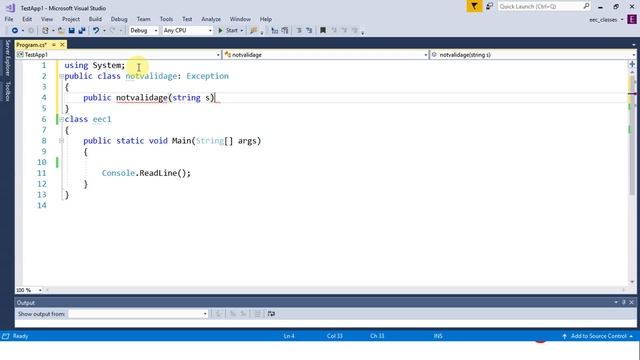Click the Comment Out Selected Lines icon
The width and height of the screenshot is (640, 360).
pos(275,31)
